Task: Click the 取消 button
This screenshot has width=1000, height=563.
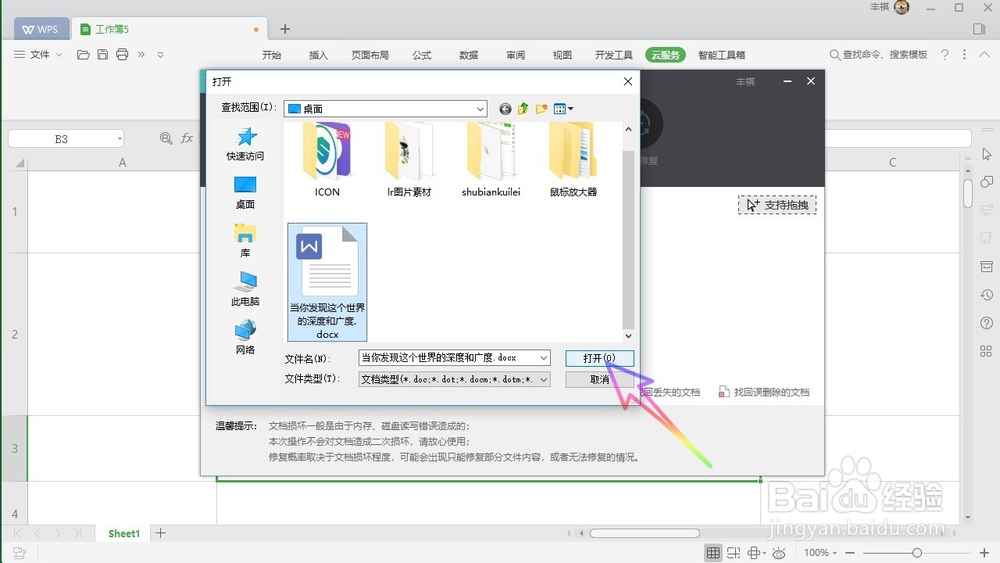Action: coord(599,379)
